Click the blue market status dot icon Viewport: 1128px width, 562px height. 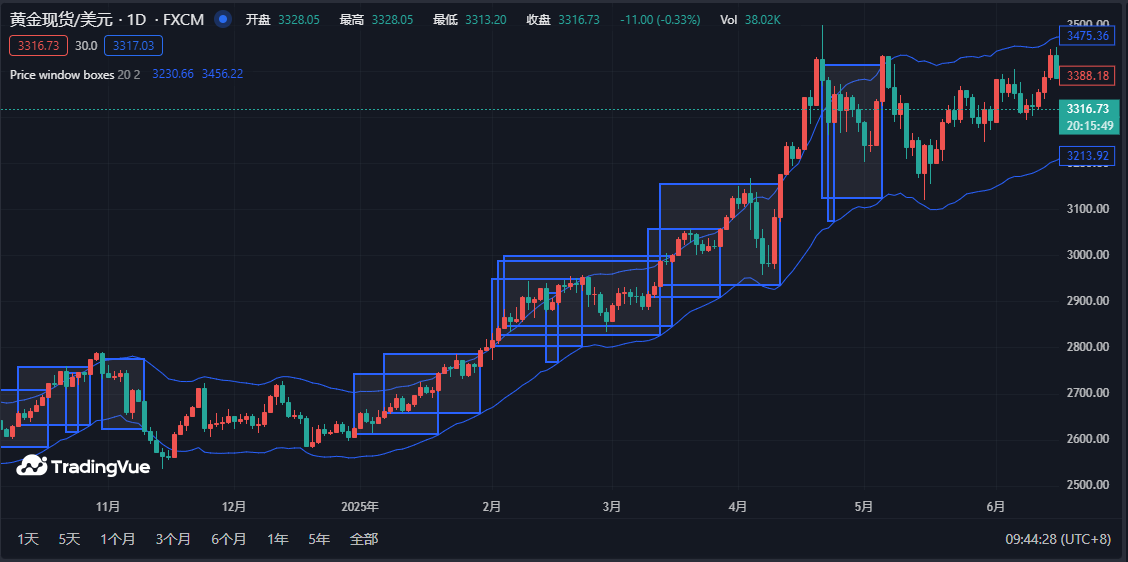(x=223, y=20)
